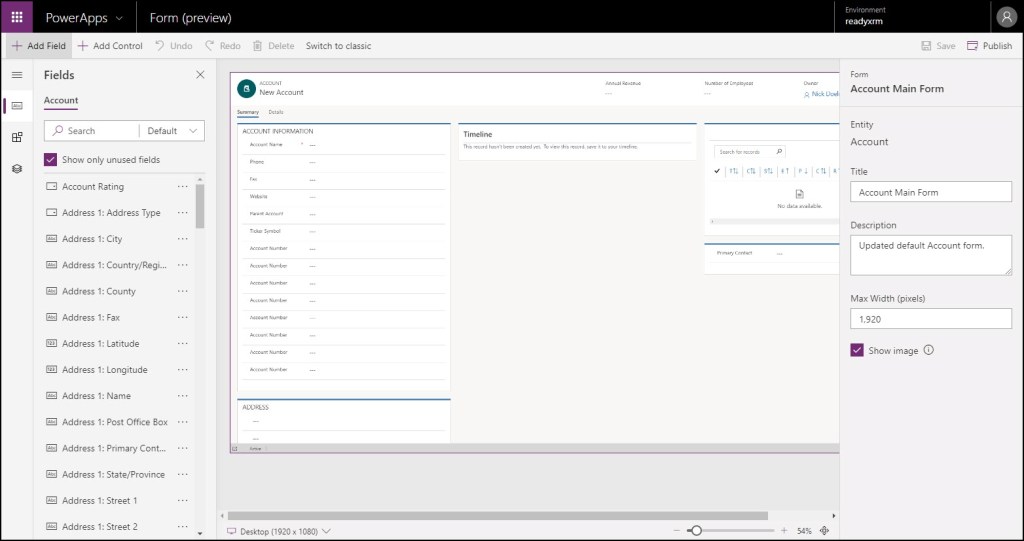Screen dimensions: 1024x541
Task: Click the zoom in plus icon
Action: (x=784, y=531)
